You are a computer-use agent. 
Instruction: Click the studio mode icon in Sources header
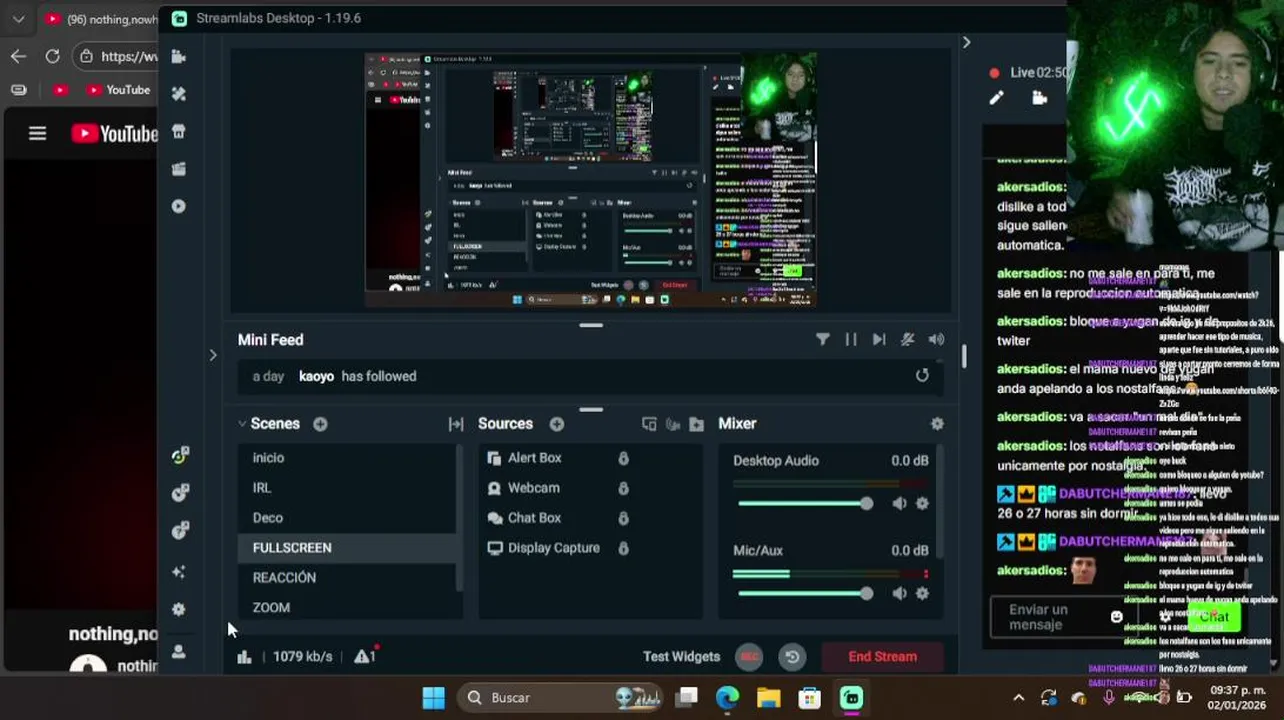[649, 424]
